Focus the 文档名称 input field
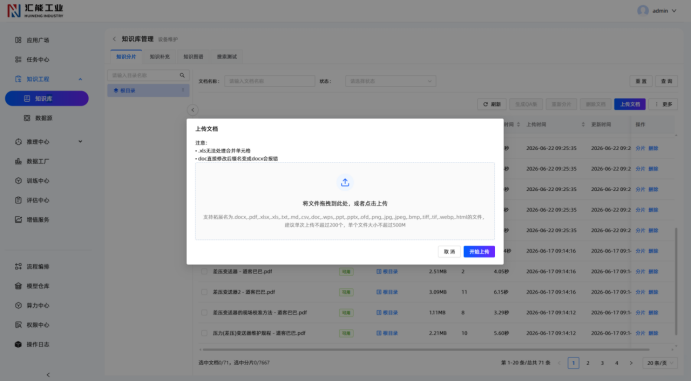The image size is (691, 381). (x=270, y=81)
